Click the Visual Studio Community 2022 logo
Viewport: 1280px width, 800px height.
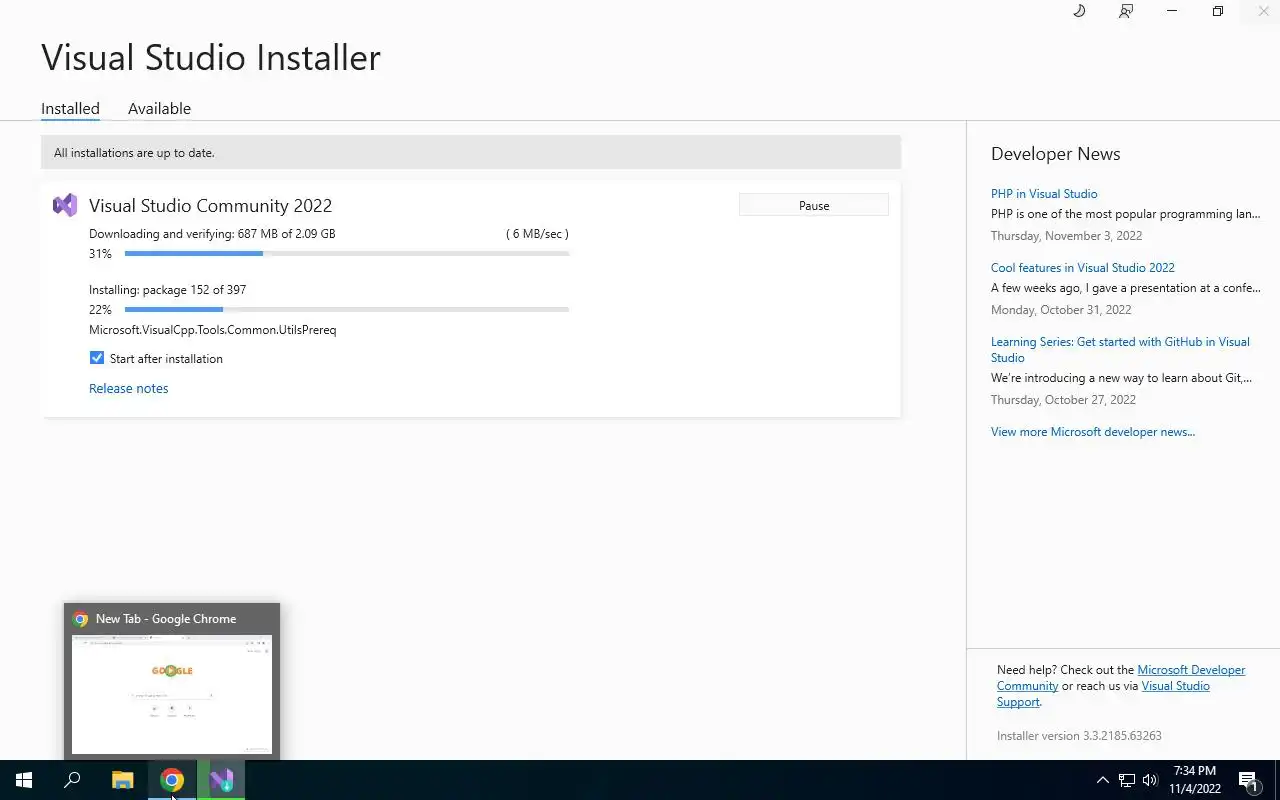pyautogui.click(x=65, y=205)
